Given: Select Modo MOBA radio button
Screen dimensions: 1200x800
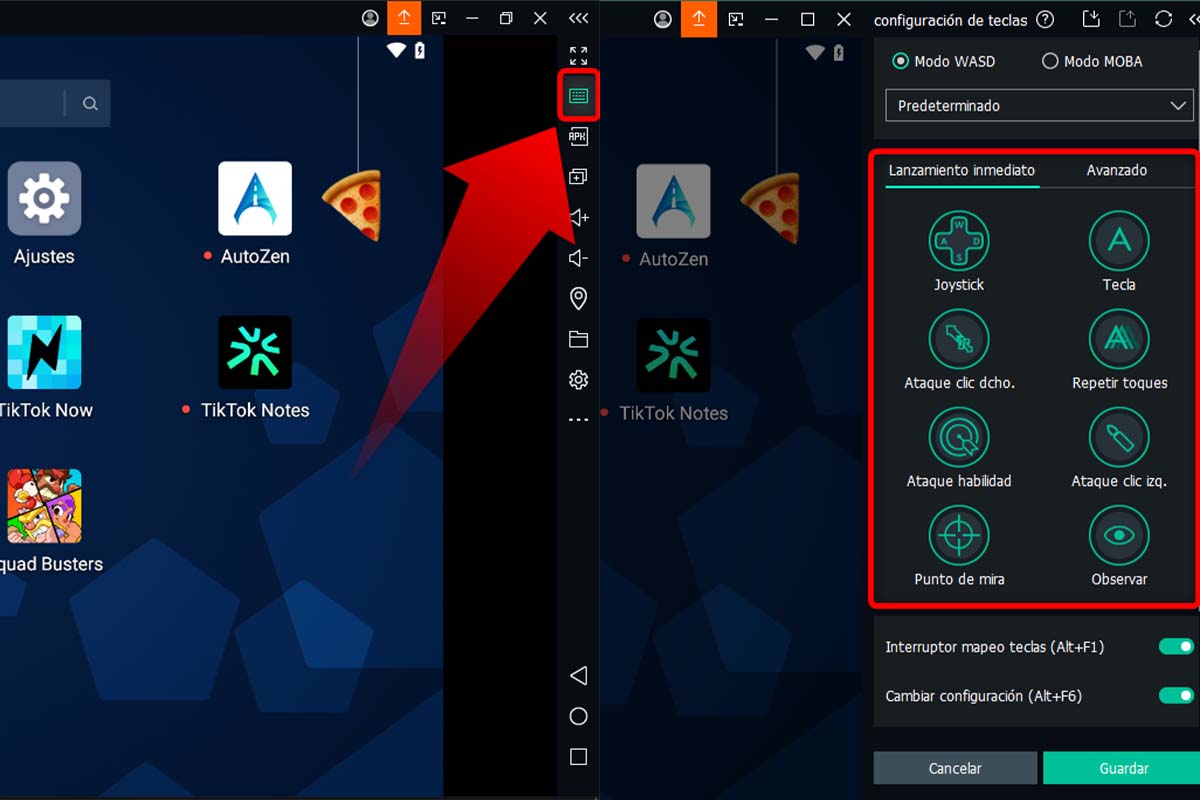Looking at the screenshot, I should (x=1050, y=61).
